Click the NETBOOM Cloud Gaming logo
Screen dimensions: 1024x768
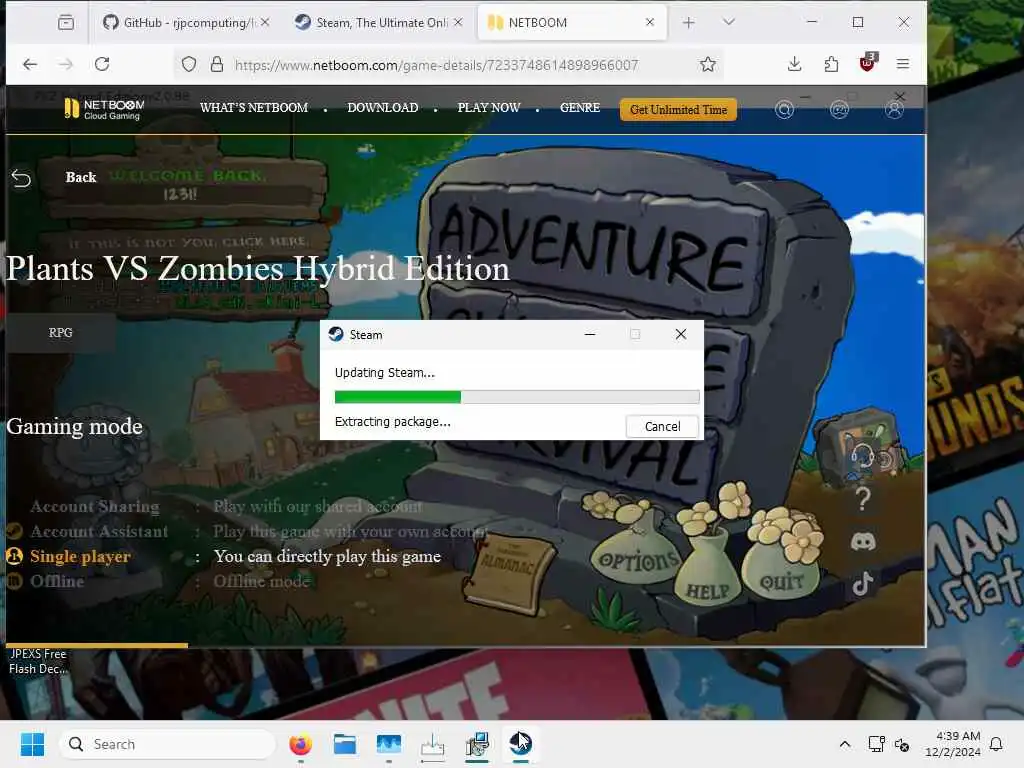104,109
